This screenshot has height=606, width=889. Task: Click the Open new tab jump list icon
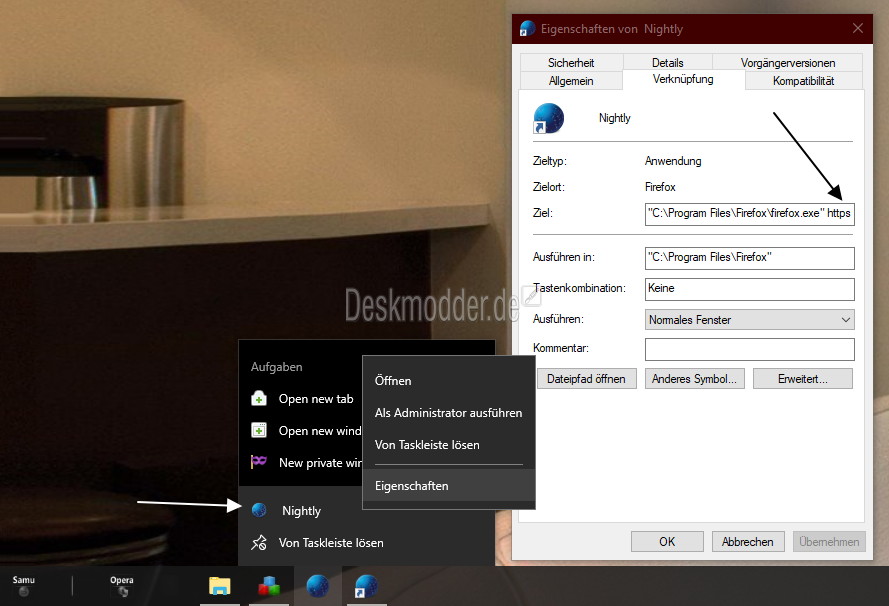(259, 399)
